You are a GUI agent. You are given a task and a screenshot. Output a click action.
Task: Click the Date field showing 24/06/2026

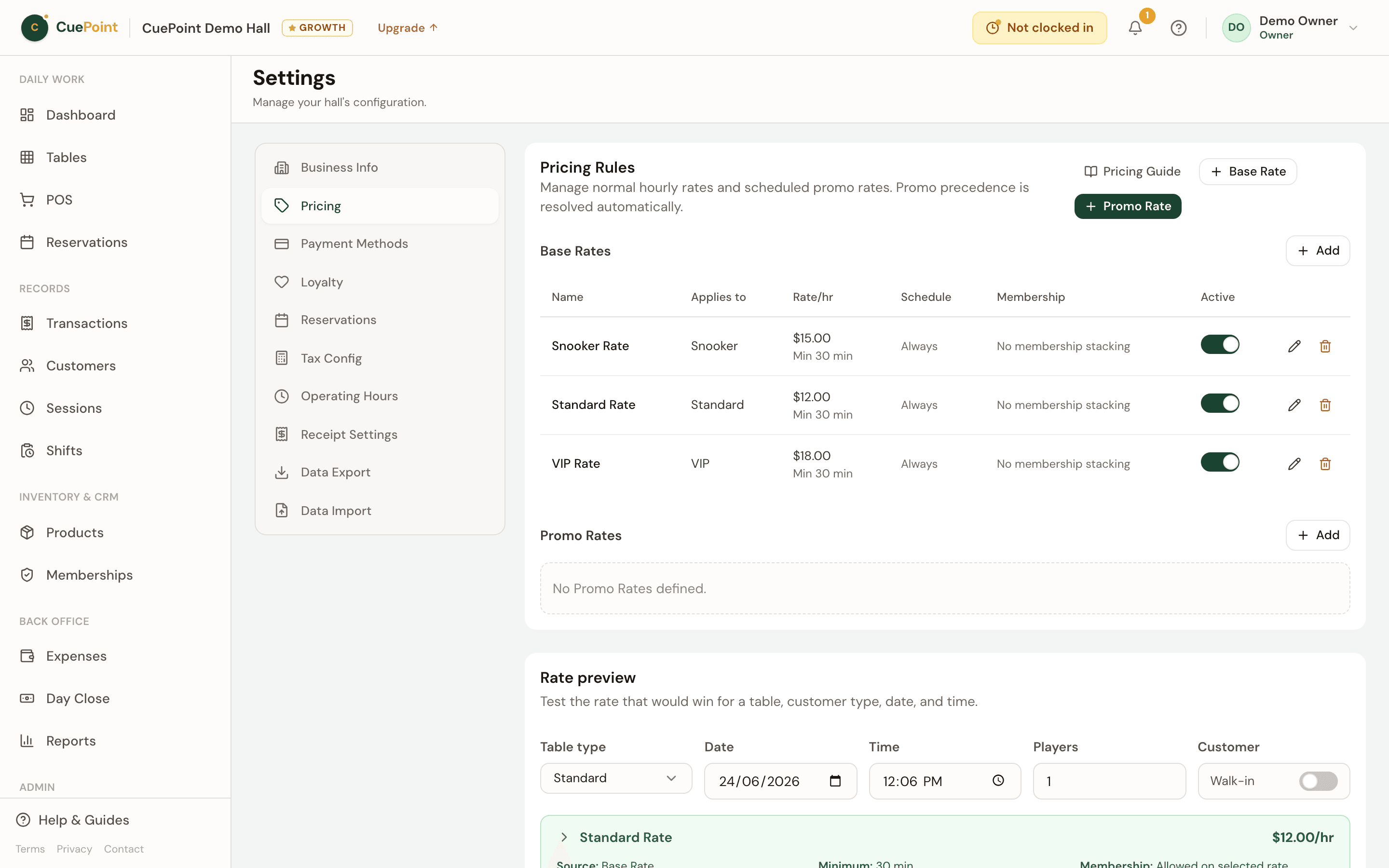click(x=780, y=781)
